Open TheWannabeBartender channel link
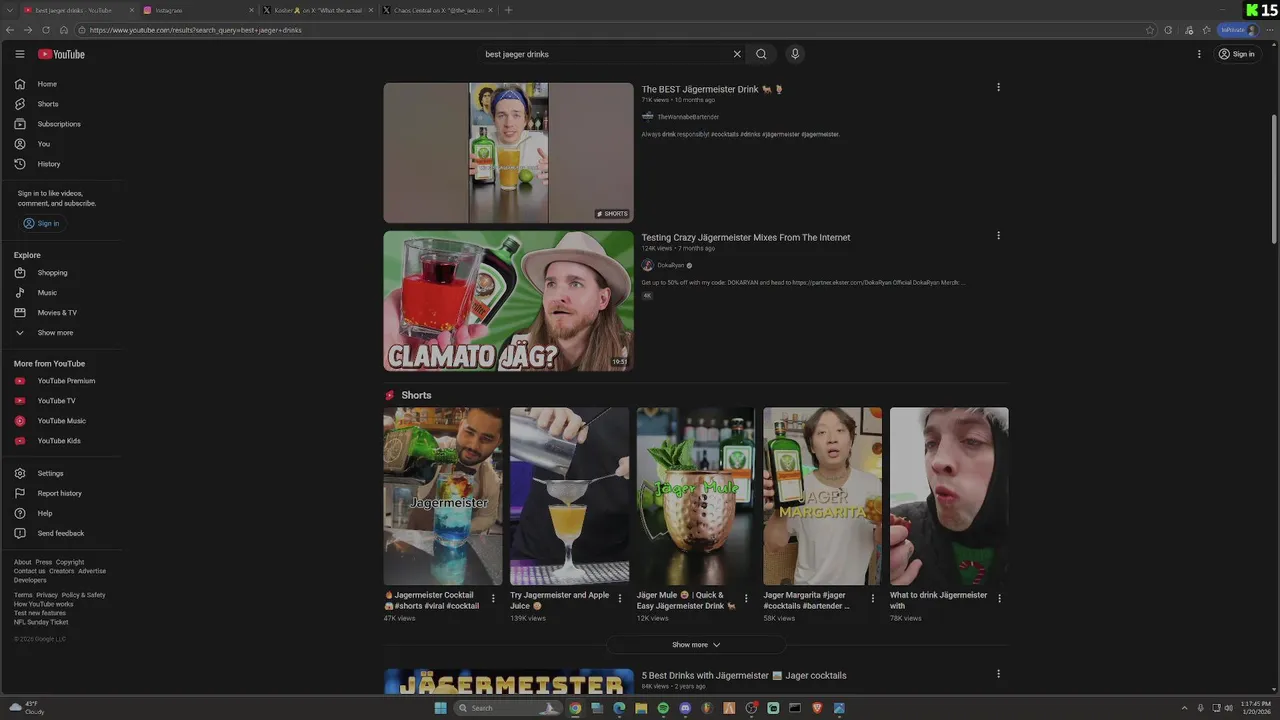This screenshot has height=720, width=1280. click(x=688, y=117)
